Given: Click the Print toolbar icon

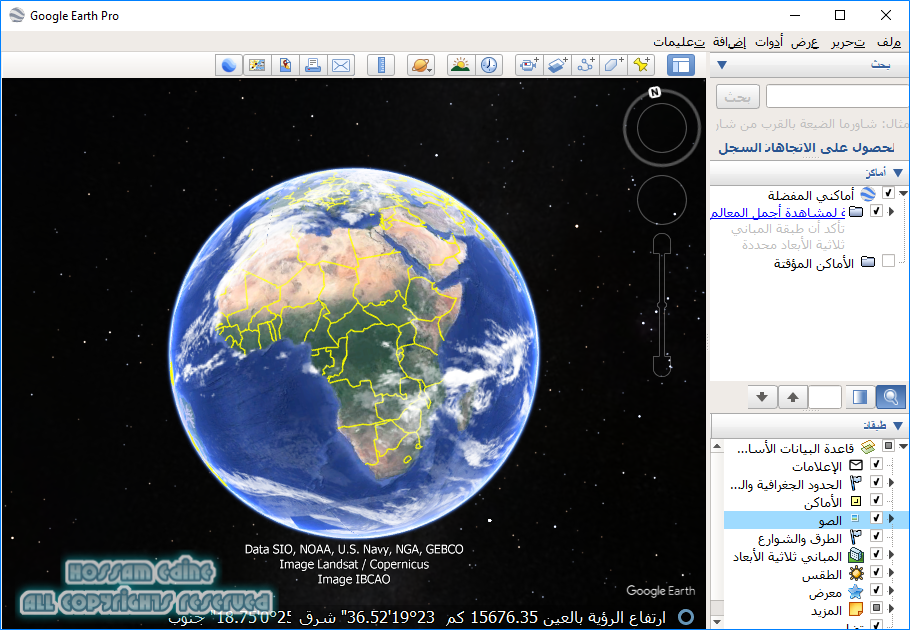Looking at the screenshot, I should coord(313,65).
